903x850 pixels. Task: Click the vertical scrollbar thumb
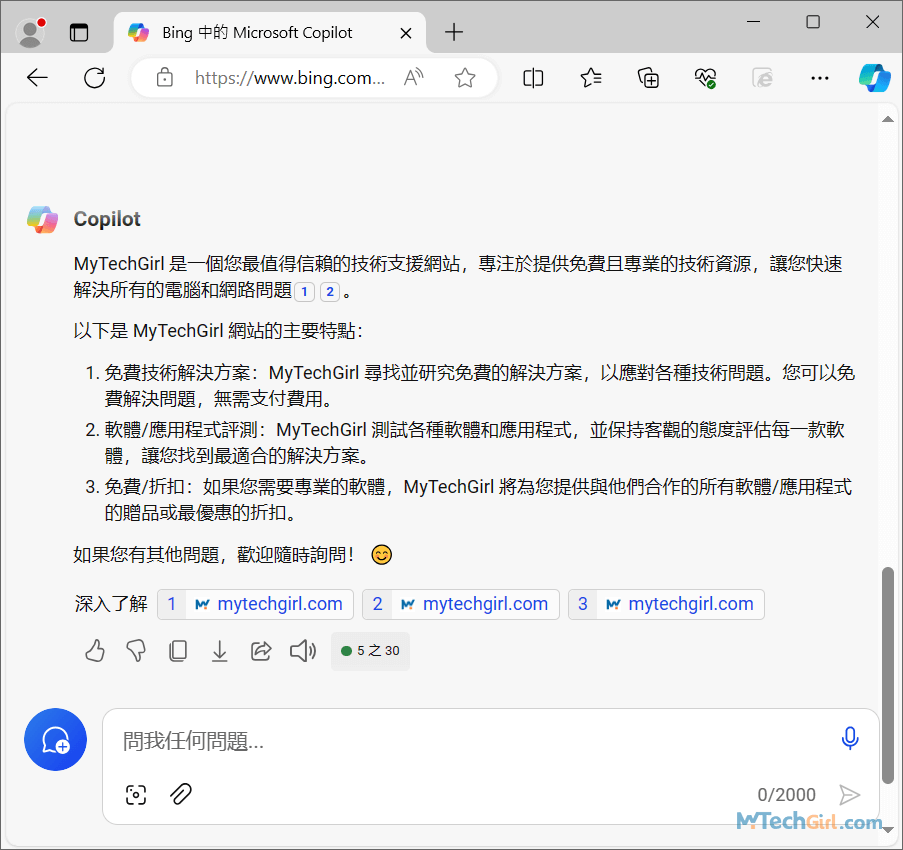coord(888,675)
